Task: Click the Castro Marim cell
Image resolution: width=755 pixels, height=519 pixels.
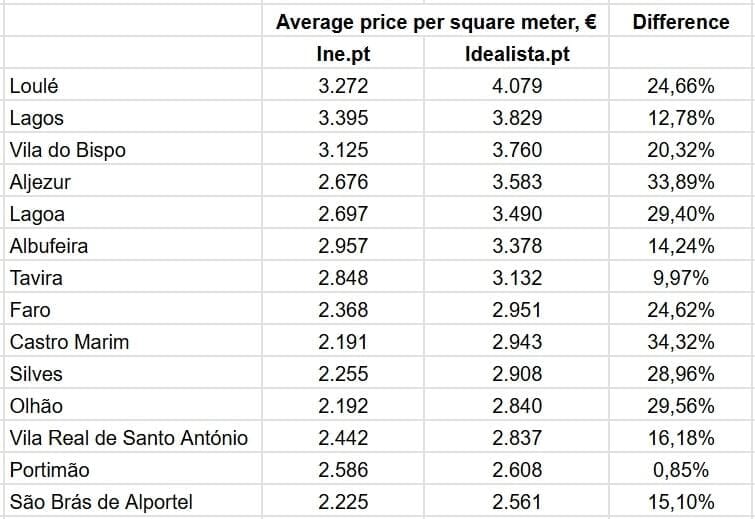Action: coord(69,342)
